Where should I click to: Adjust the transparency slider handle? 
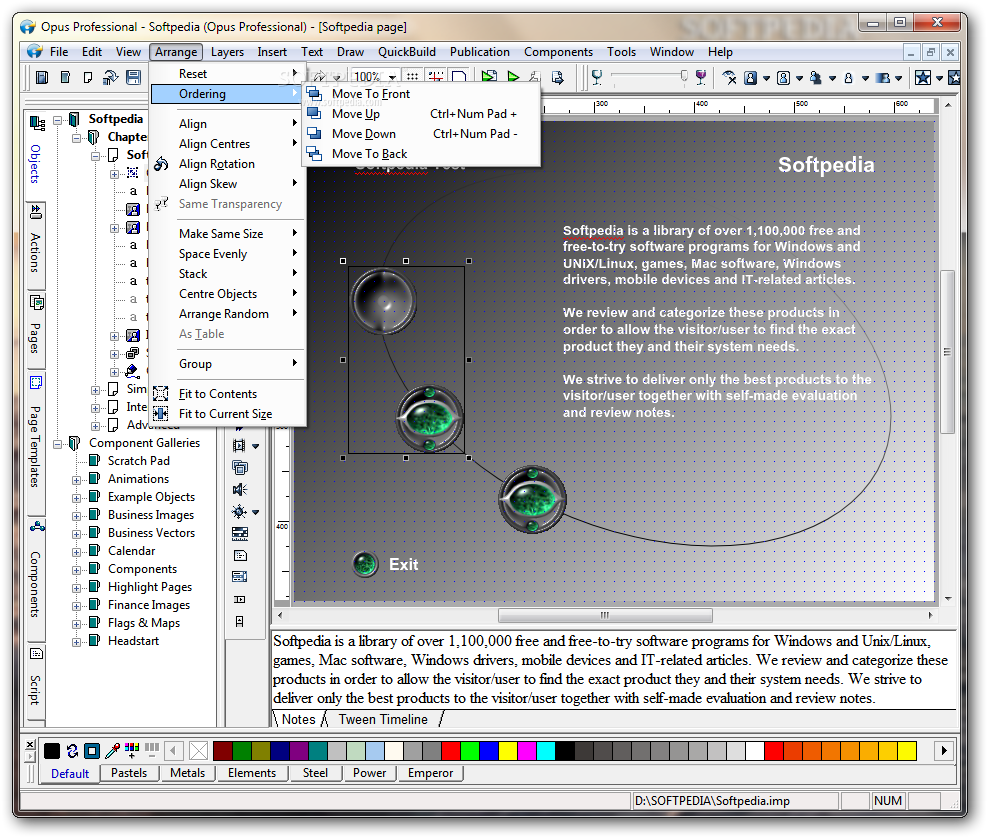coord(684,76)
